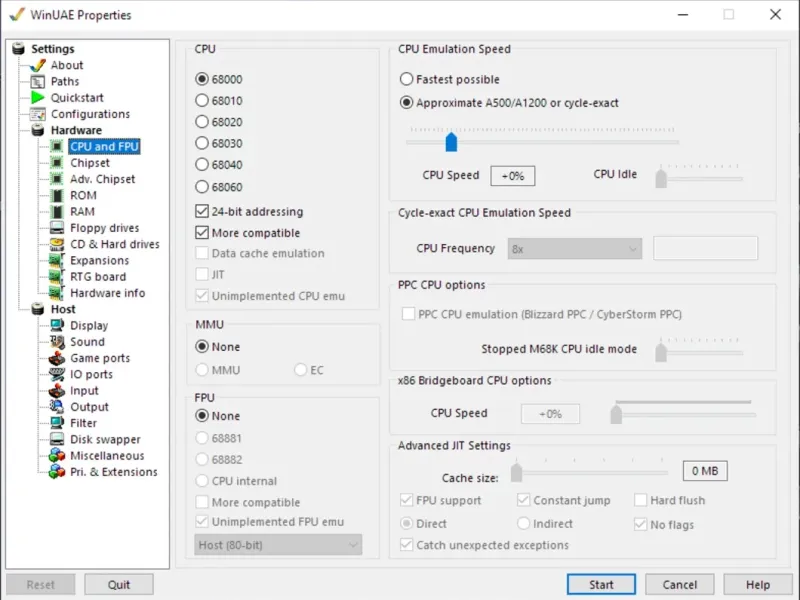Click the Help button
This screenshot has width=800, height=600.
758,585
